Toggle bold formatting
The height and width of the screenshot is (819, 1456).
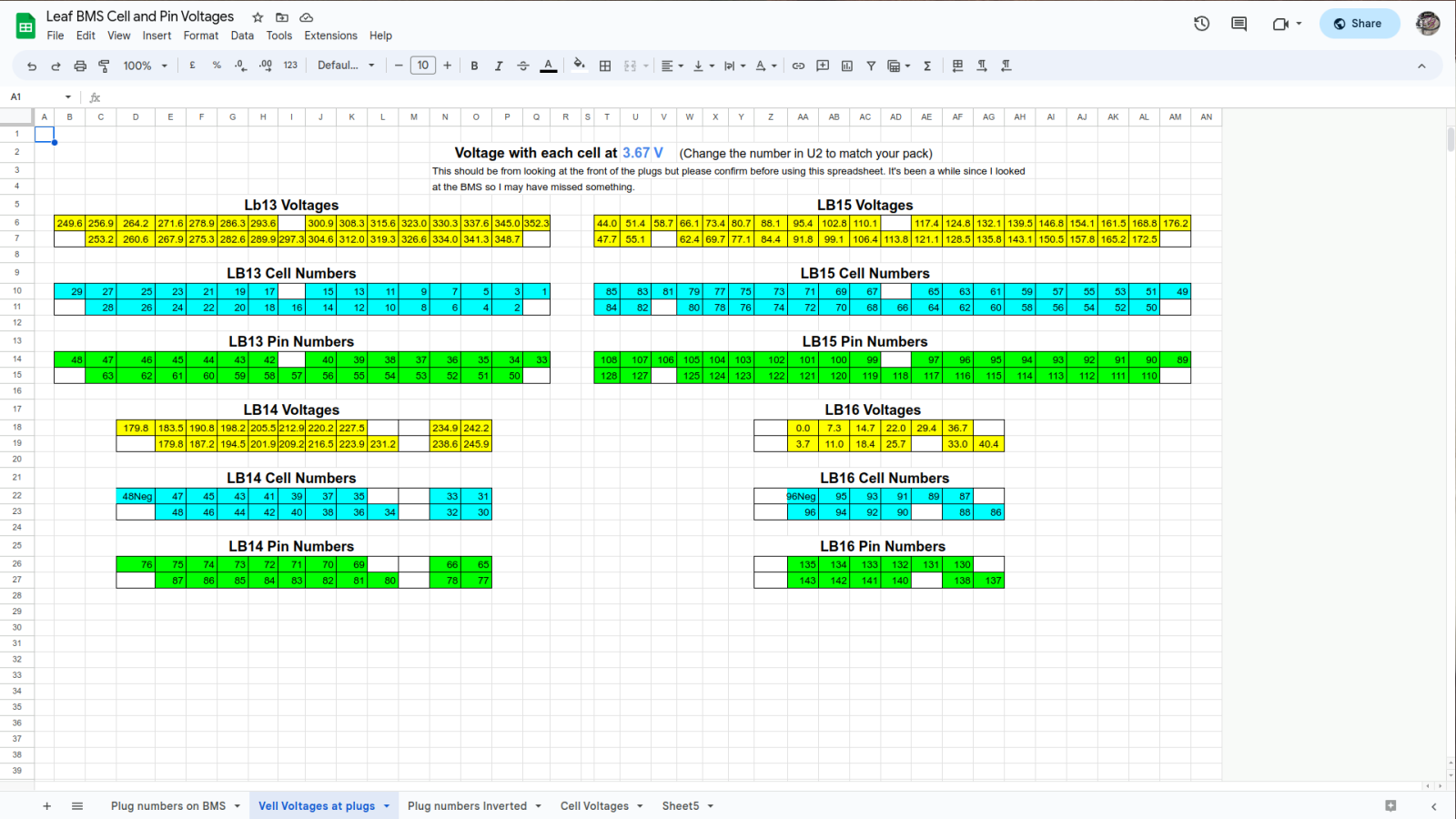(x=474, y=66)
